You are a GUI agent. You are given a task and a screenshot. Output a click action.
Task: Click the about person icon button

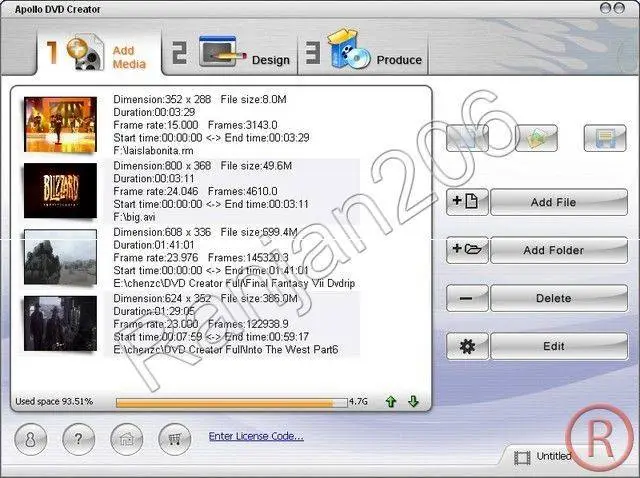coord(31,439)
